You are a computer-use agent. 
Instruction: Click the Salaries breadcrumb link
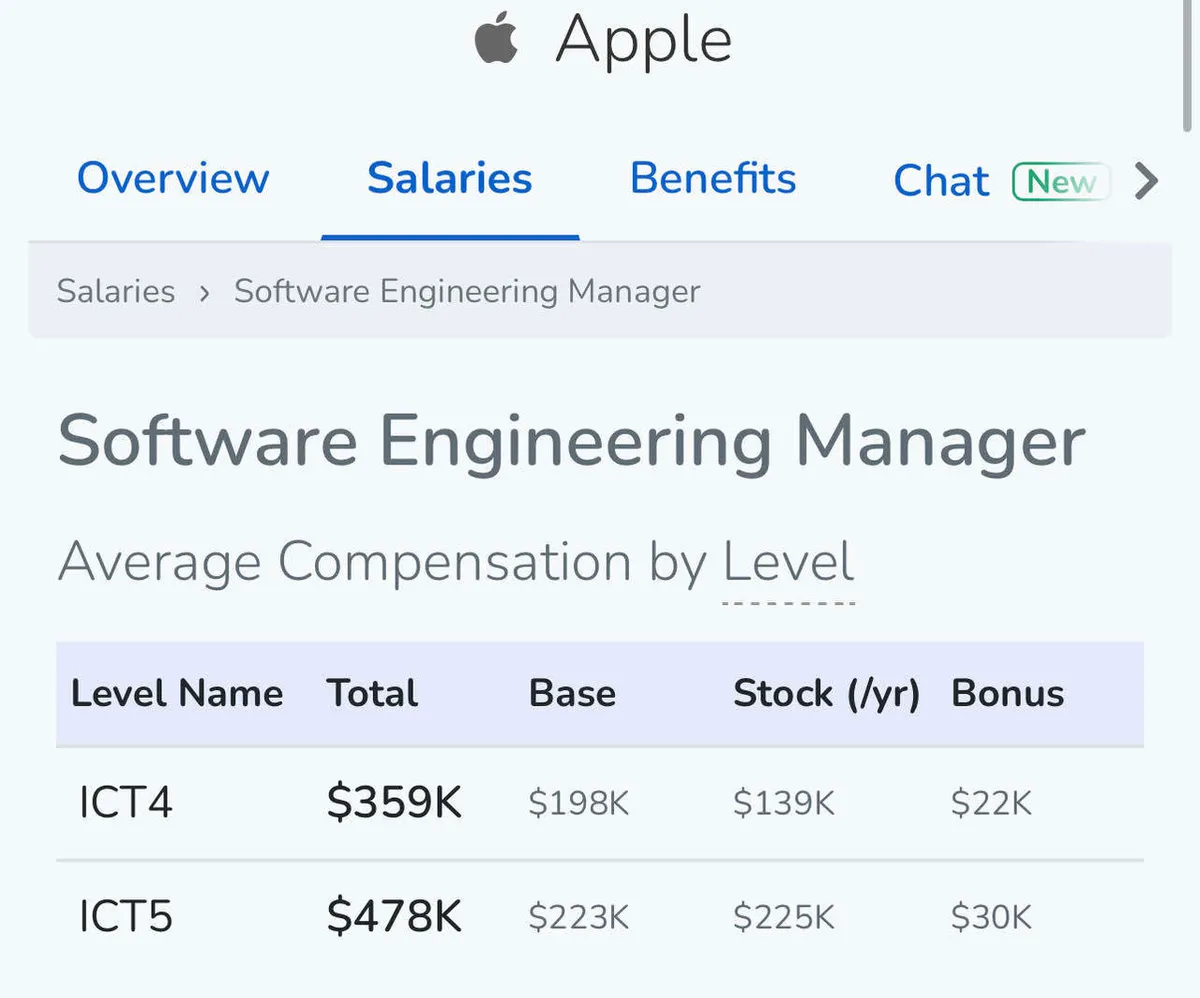(x=116, y=292)
